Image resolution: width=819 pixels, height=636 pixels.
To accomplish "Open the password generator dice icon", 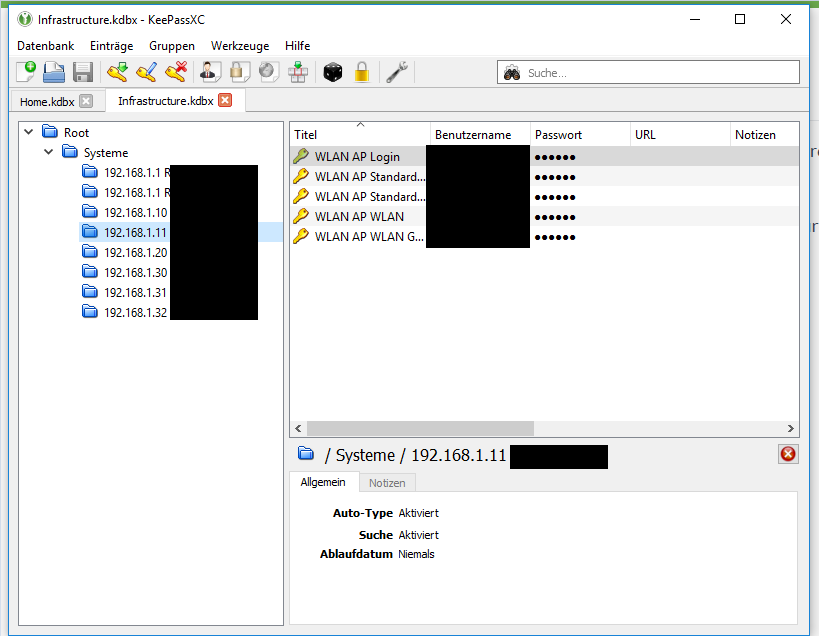I will pyautogui.click(x=332, y=71).
